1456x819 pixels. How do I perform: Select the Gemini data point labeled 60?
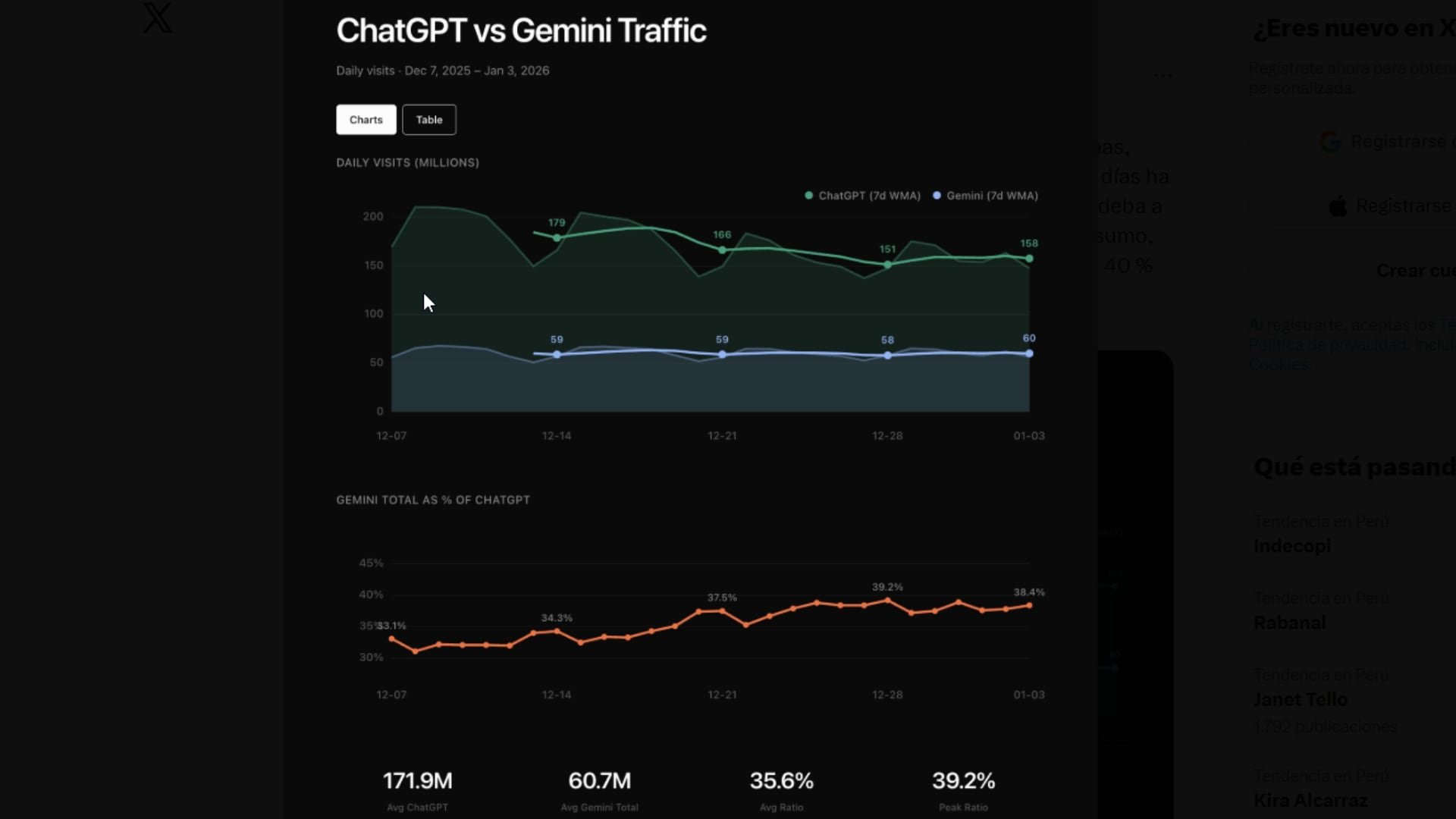coord(1029,353)
